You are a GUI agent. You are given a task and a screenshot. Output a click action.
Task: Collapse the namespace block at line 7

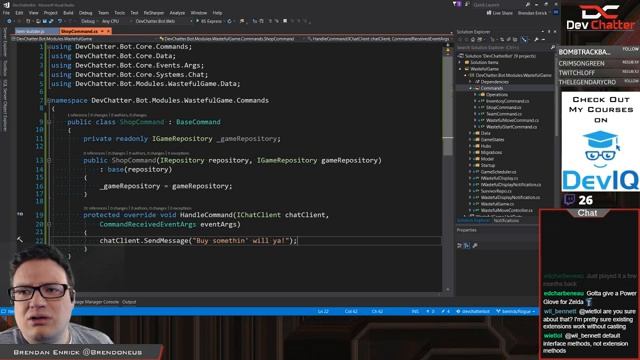tap(49, 100)
